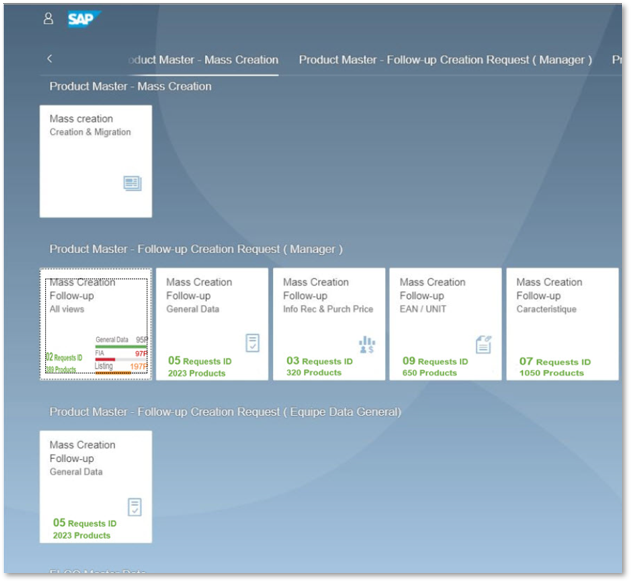Click the Mass creation tile's table icon
The height and width of the screenshot is (582, 631).
[x=132, y=183]
